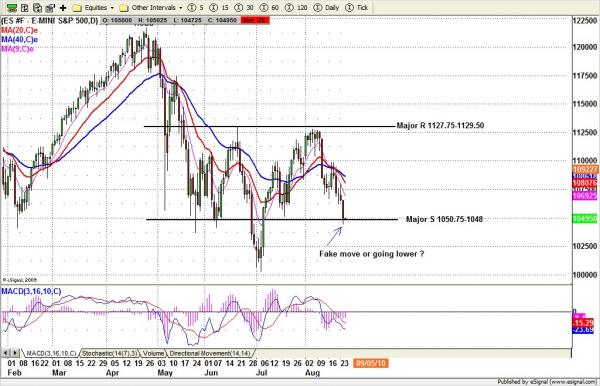Click the green monitor icon in toolbar

(11, 7)
